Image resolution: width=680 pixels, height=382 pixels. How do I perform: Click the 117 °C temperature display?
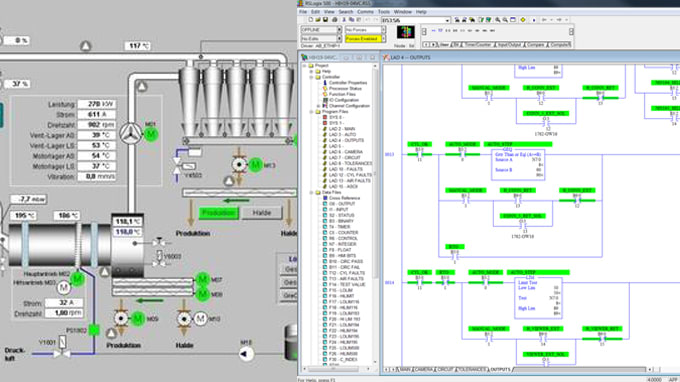(137, 46)
